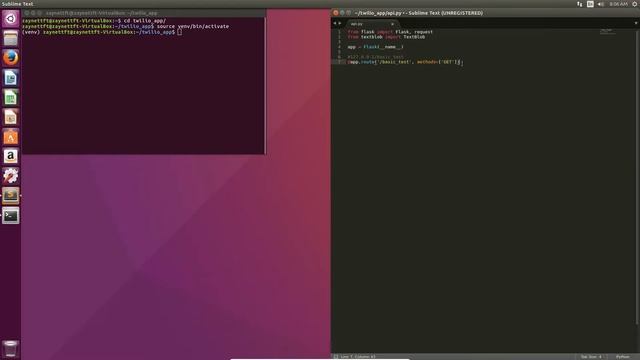Screen dimensions: 640x360
Task: Click the 'cd twilio_app/' terminal line
Action: [x=94, y=21]
